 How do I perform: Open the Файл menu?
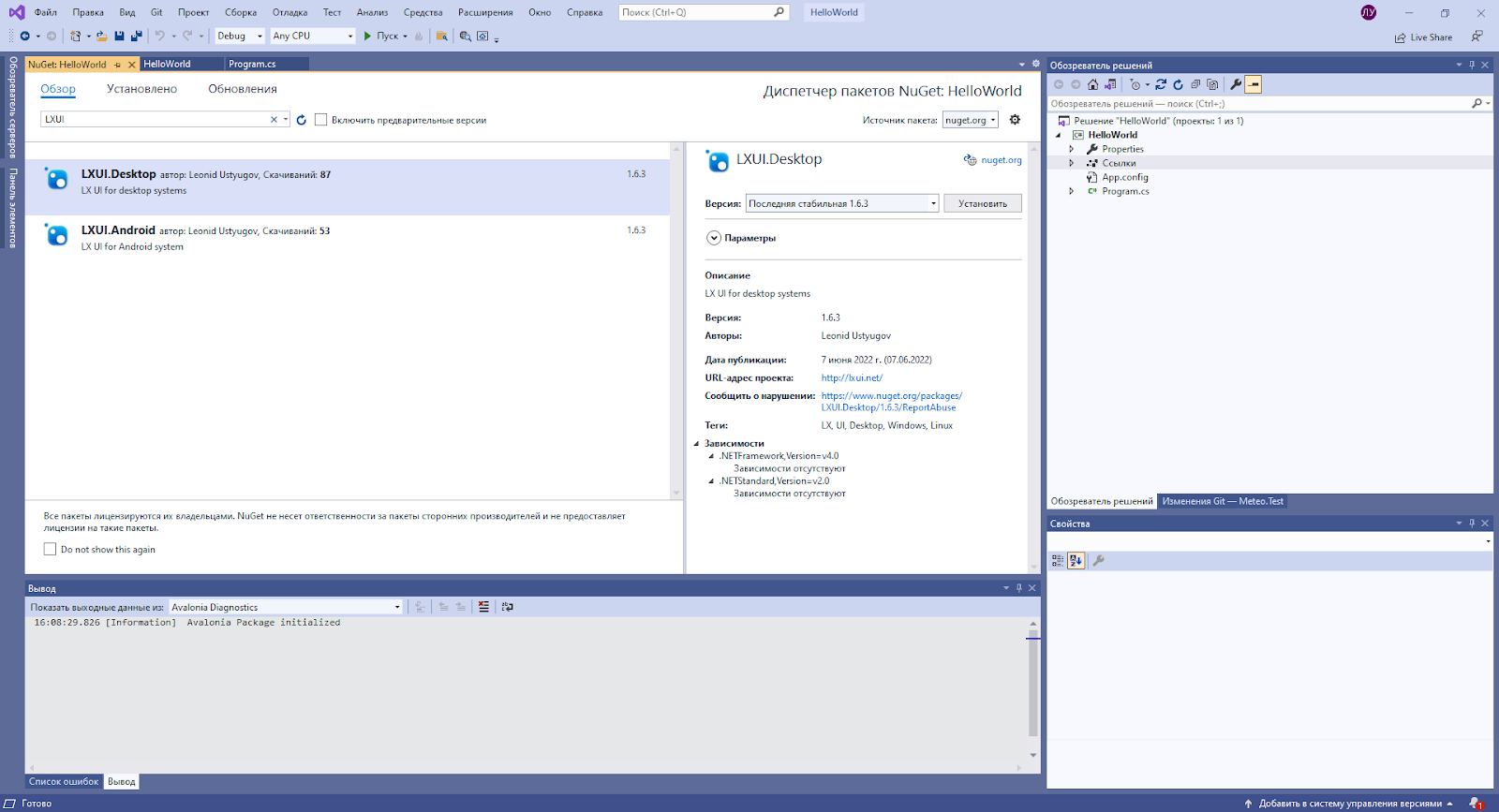46,12
